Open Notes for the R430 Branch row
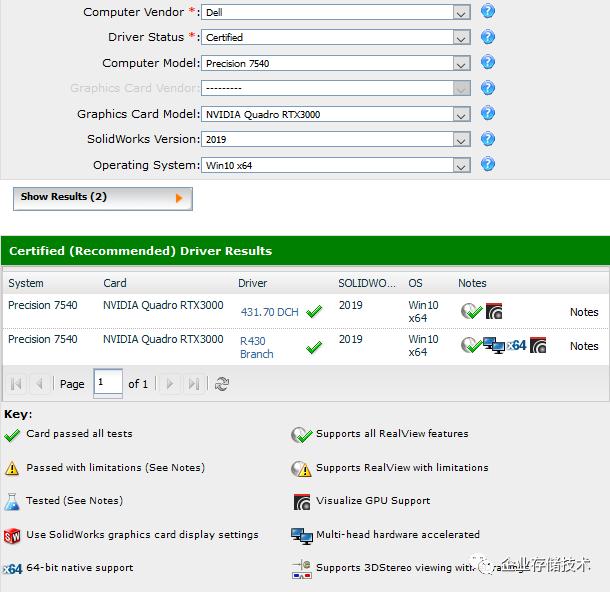Image resolution: width=610 pixels, height=592 pixels. point(584,346)
